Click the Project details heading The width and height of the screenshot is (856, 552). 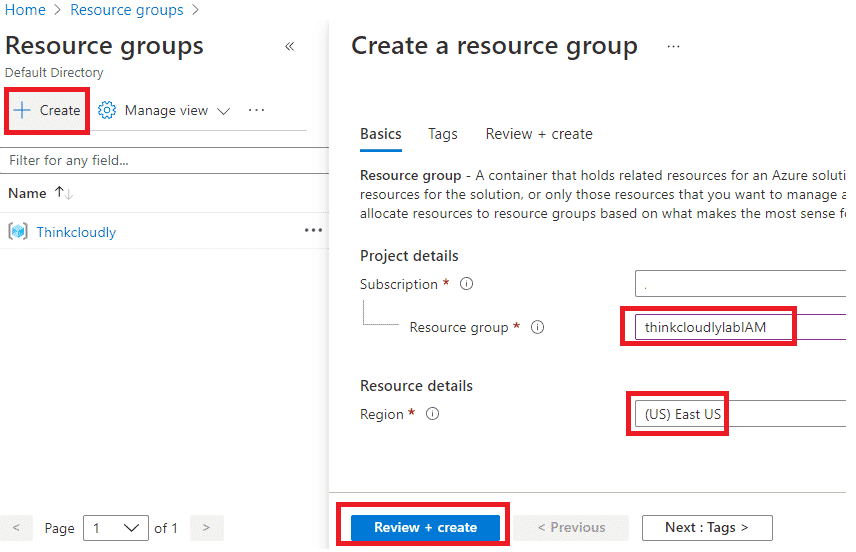(x=409, y=256)
